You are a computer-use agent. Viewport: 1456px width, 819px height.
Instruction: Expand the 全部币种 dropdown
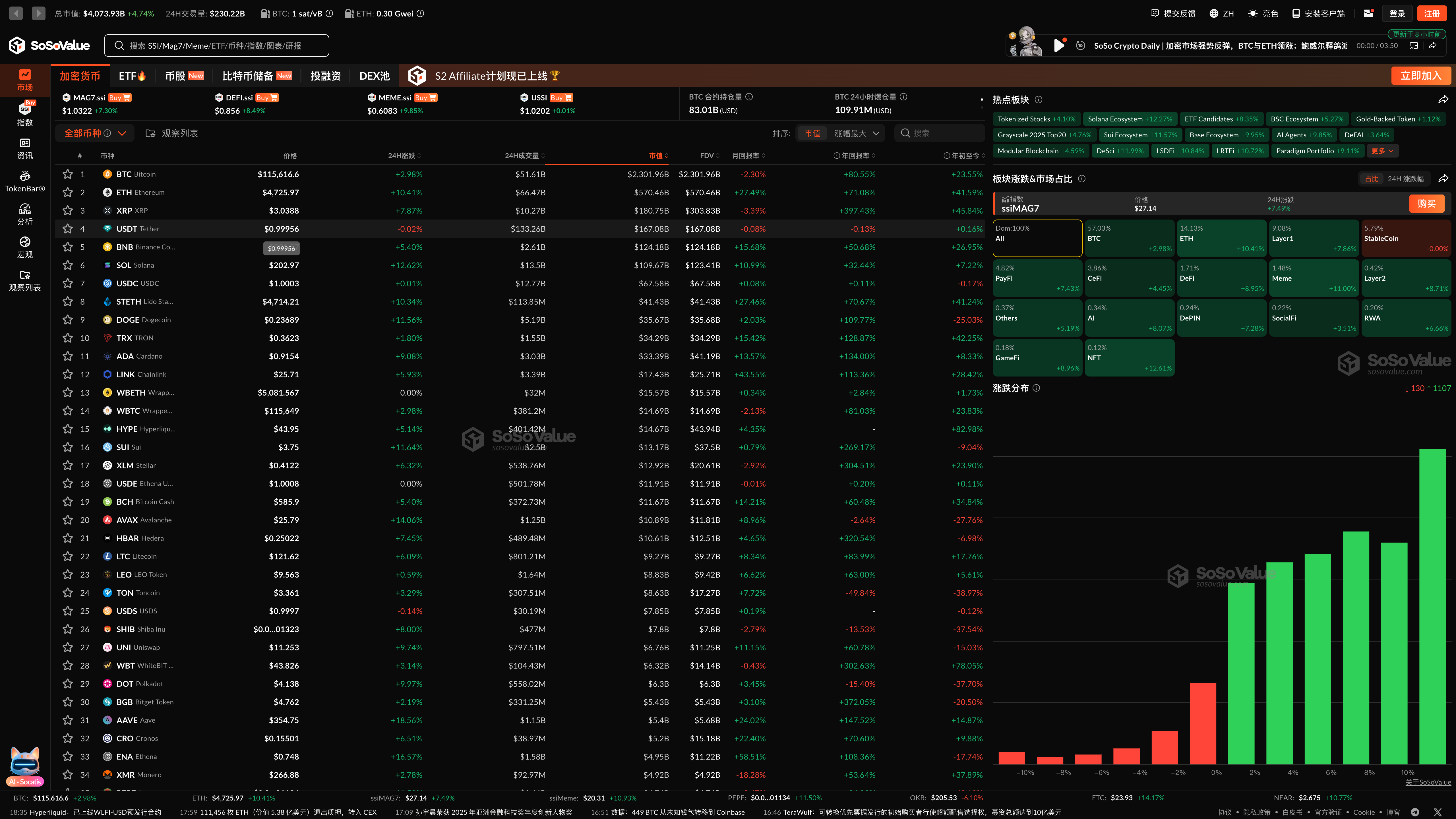(x=94, y=133)
